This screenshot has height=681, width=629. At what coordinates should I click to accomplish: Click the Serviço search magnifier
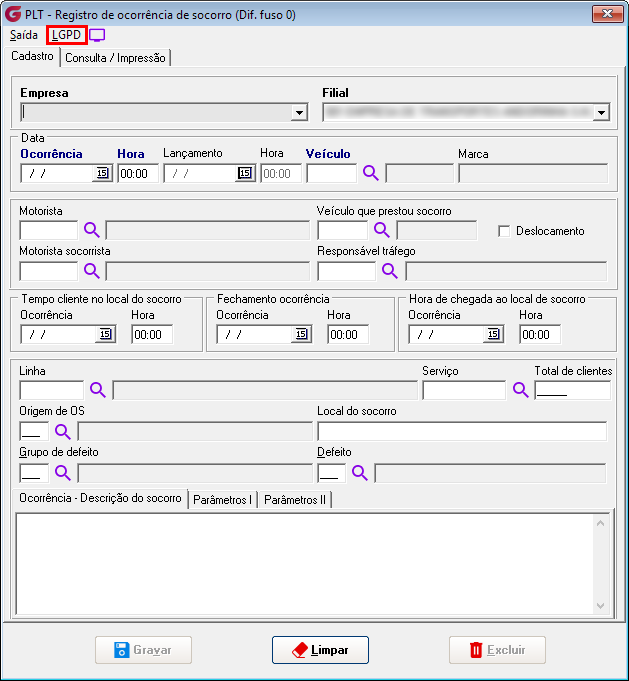[520, 390]
